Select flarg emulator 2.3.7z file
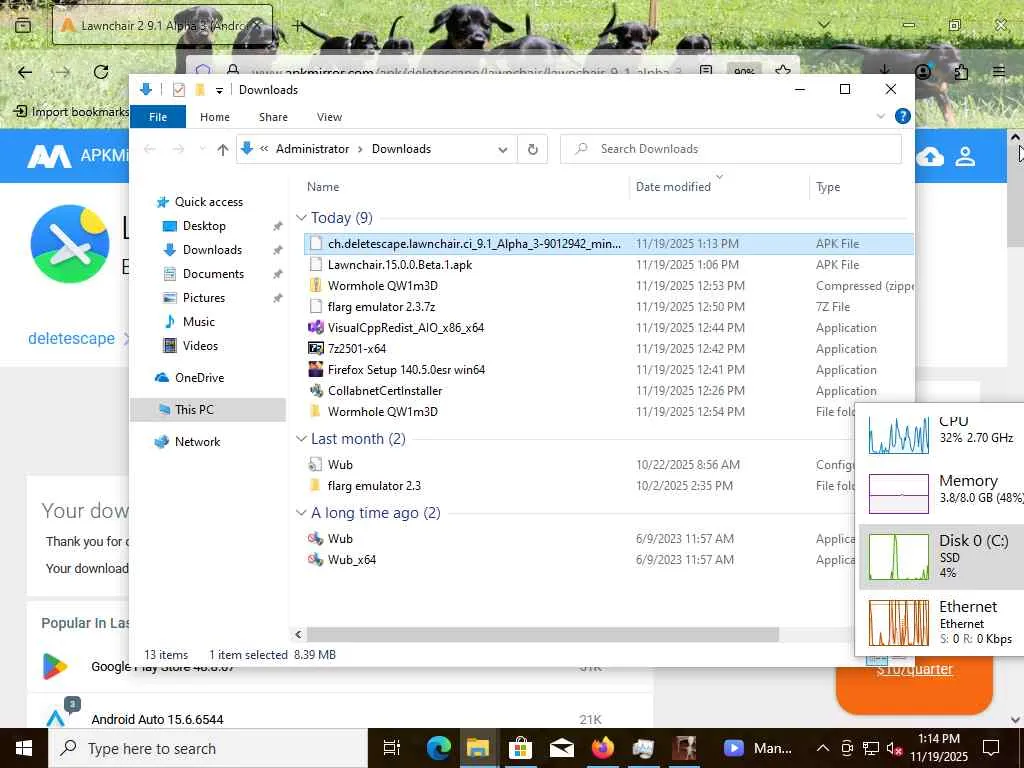The image size is (1024, 768). click(381, 306)
